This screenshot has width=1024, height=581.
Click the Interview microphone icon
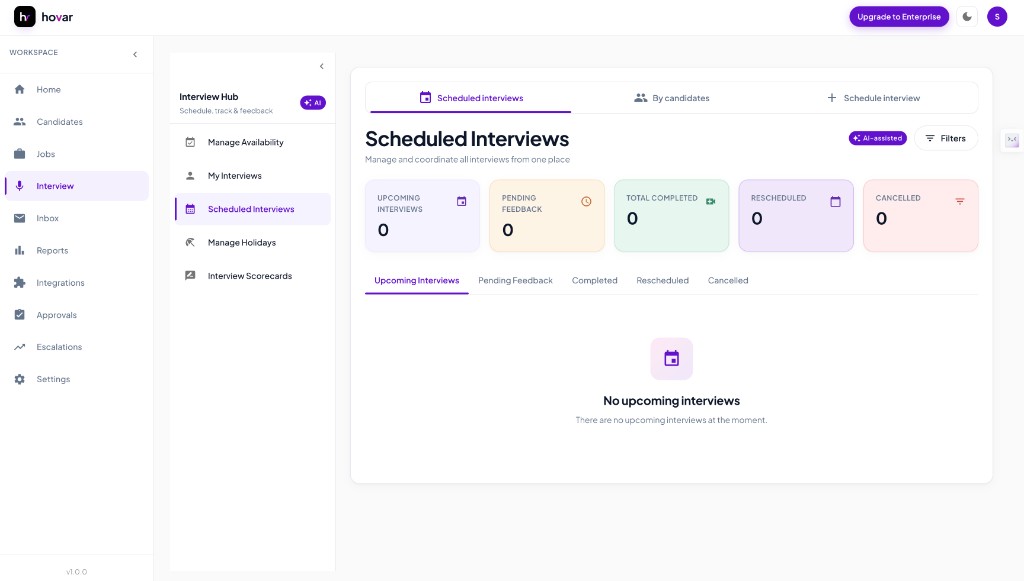(20, 186)
